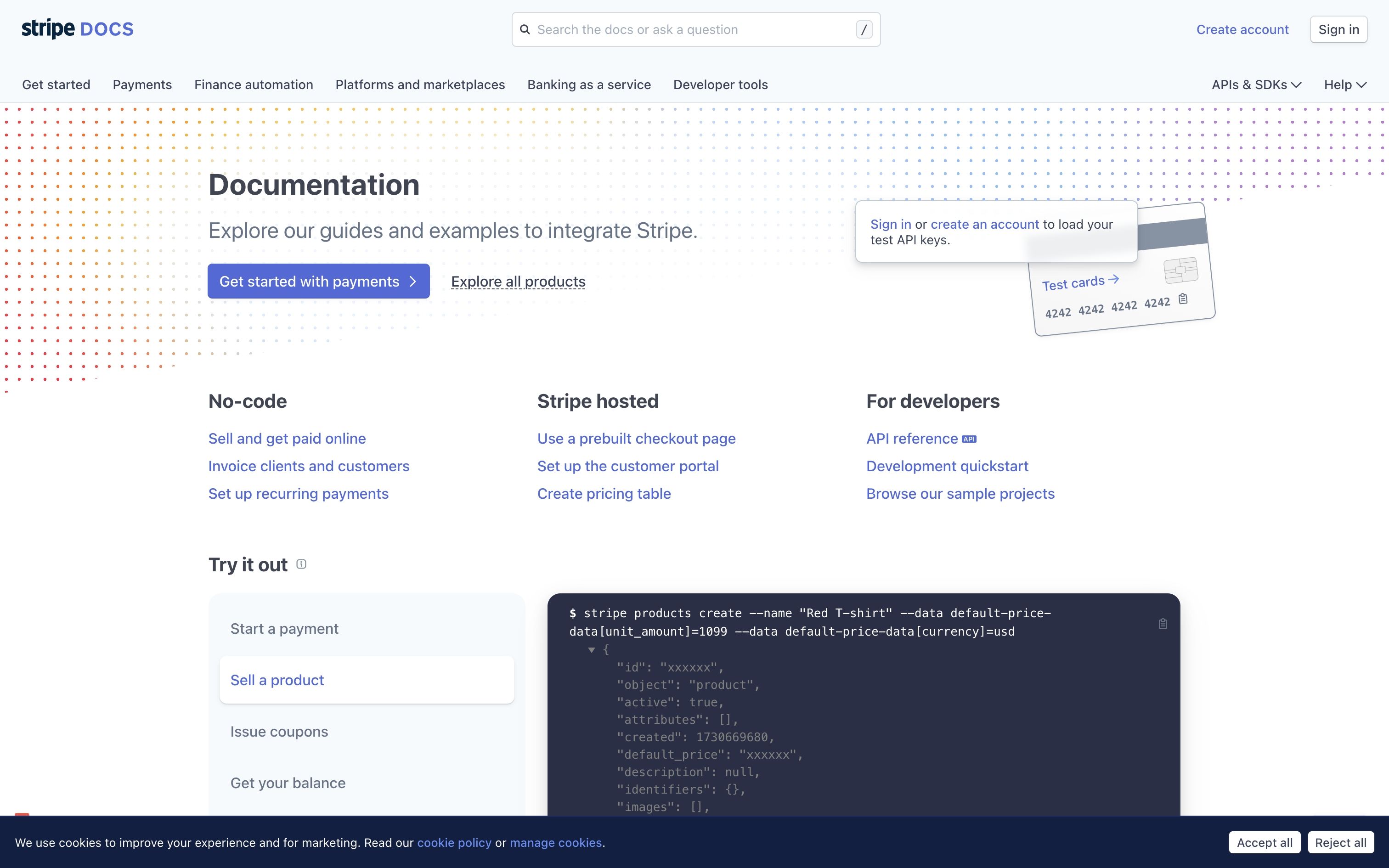Open Get started nav item
This screenshot has width=1389, height=868.
click(56, 85)
